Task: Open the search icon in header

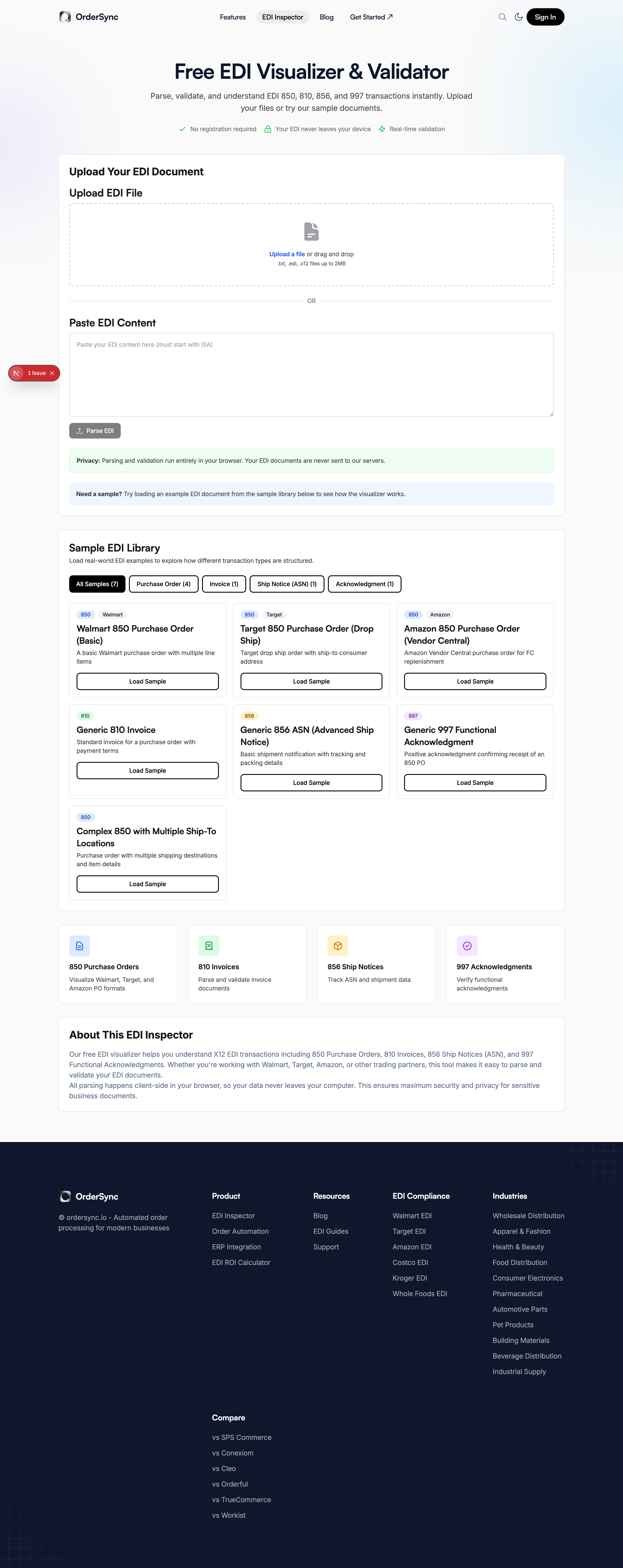Action: pos(503,17)
